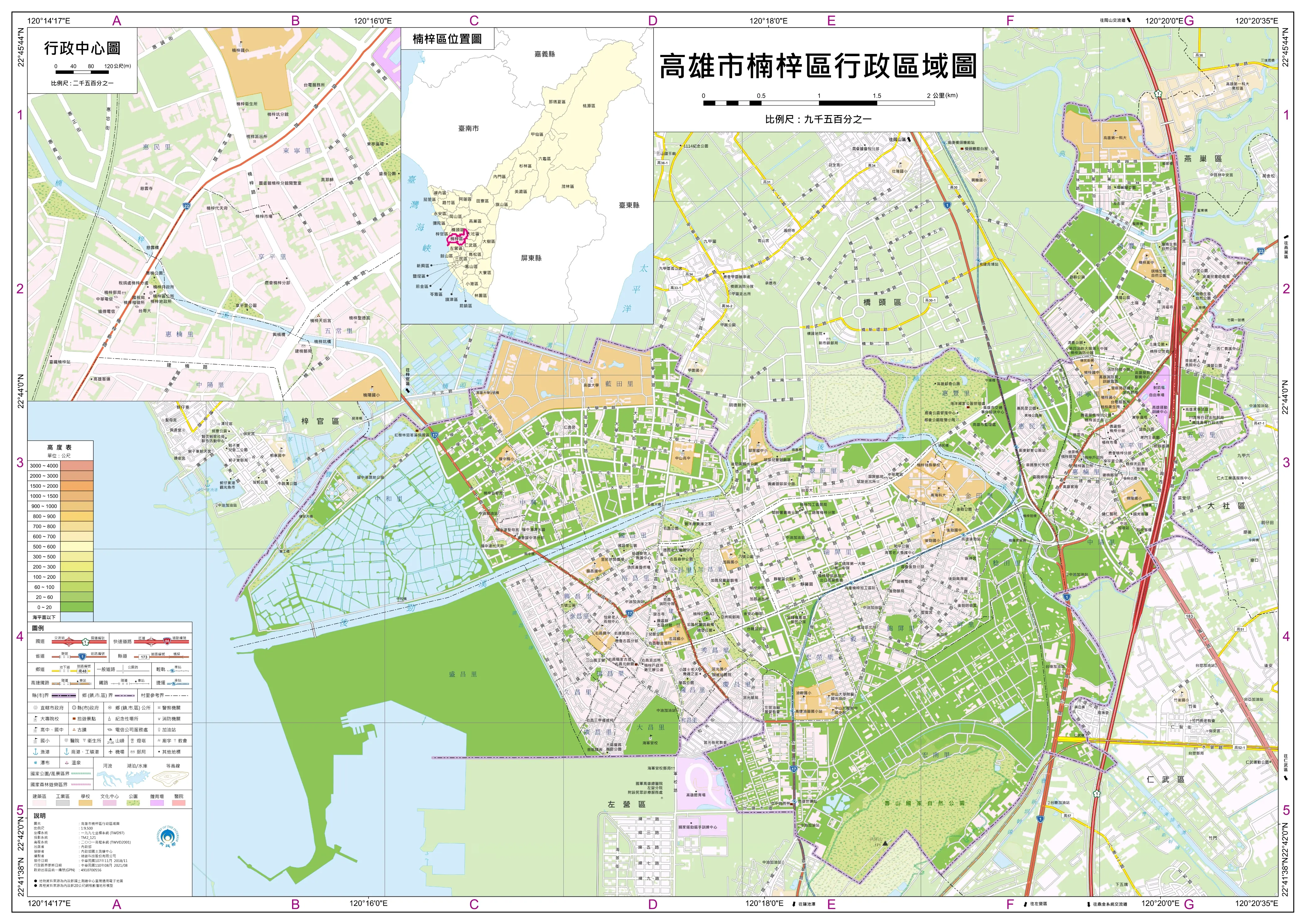This screenshot has width=1306, height=924.
Task: Click the 楠梓區位置圖 inset title
Action: tap(447, 39)
